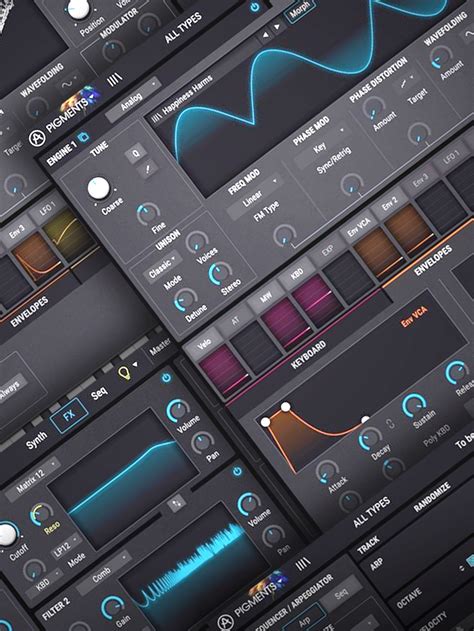The image size is (474, 631).
Task: Click bars icon right of bottom Pigments logo
Action: (303, 564)
